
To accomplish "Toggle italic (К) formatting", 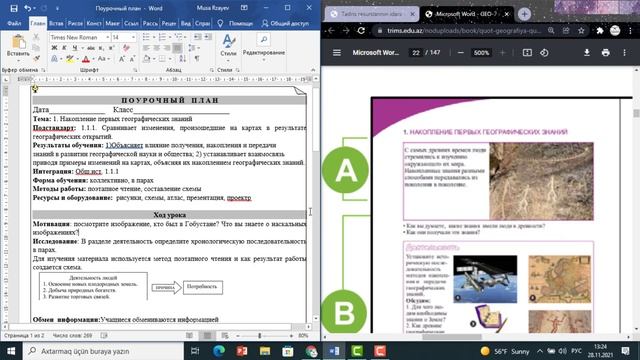I will click(x=64, y=48).
